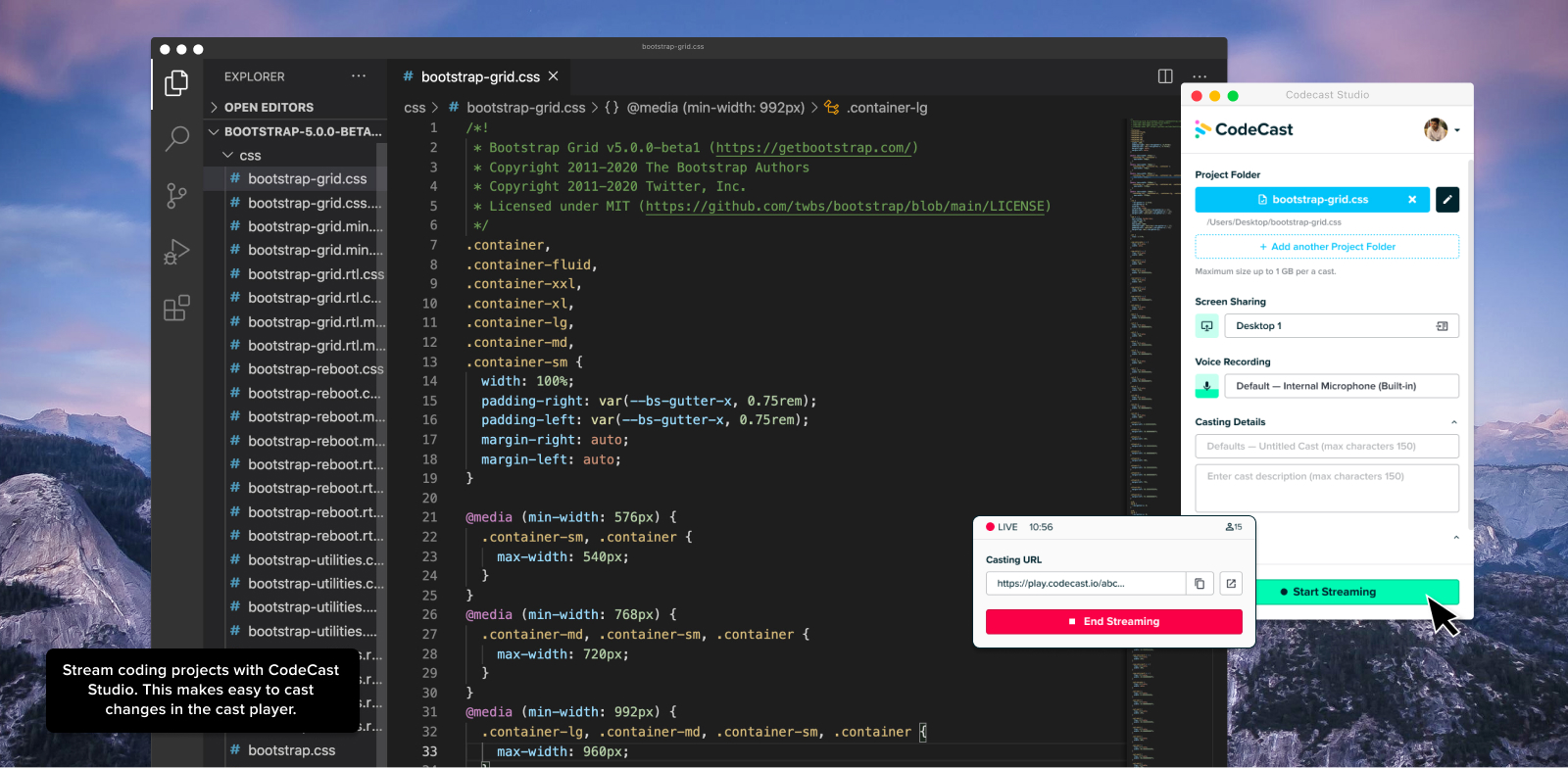Screen dimensions: 1568x768
Task: Open the Extensions view
Action: [176, 309]
